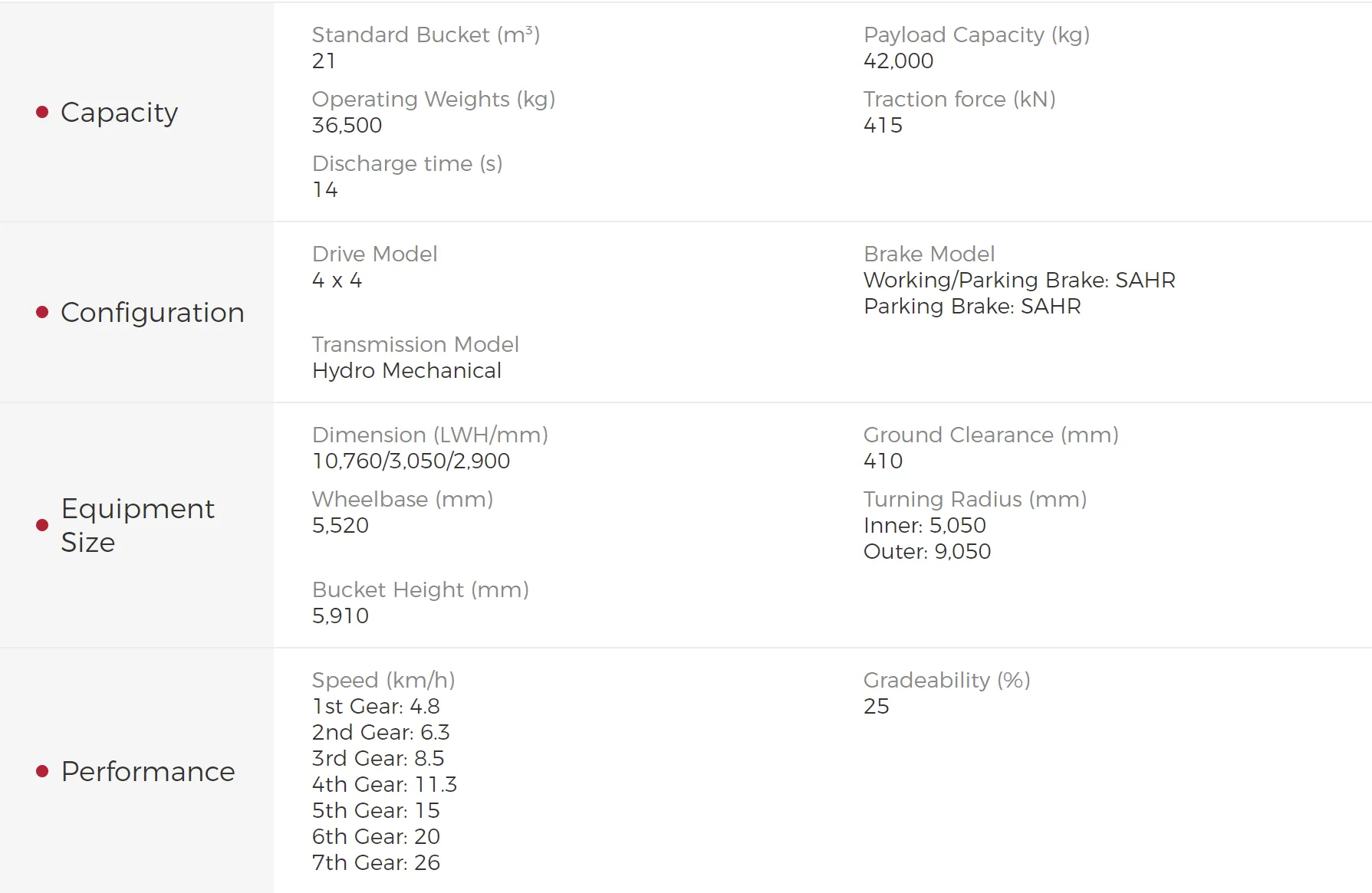Image resolution: width=1372 pixels, height=893 pixels.
Task: Click the Traction force (kN) label
Action: pyautogui.click(x=959, y=100)
